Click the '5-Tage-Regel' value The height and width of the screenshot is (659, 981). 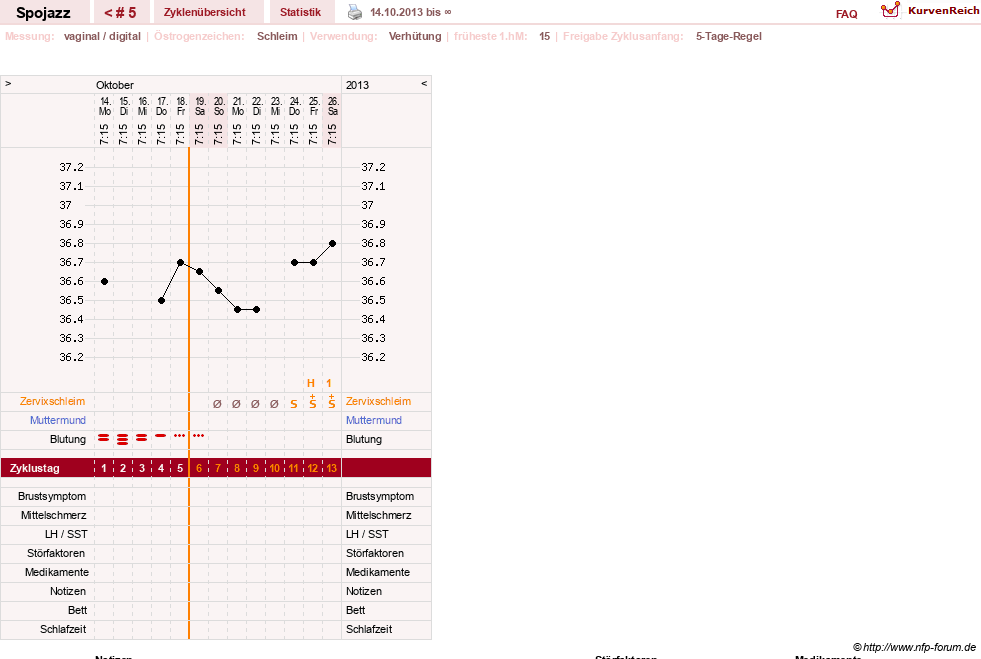tap(729, 36)
